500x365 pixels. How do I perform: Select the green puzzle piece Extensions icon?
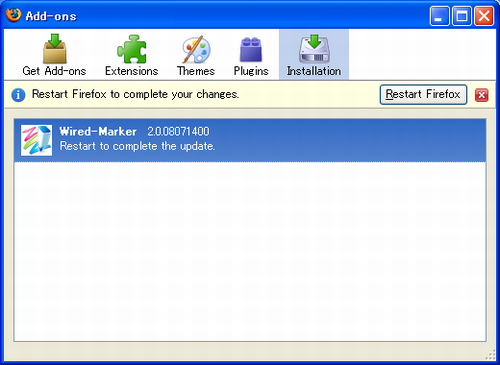point(132,49)
